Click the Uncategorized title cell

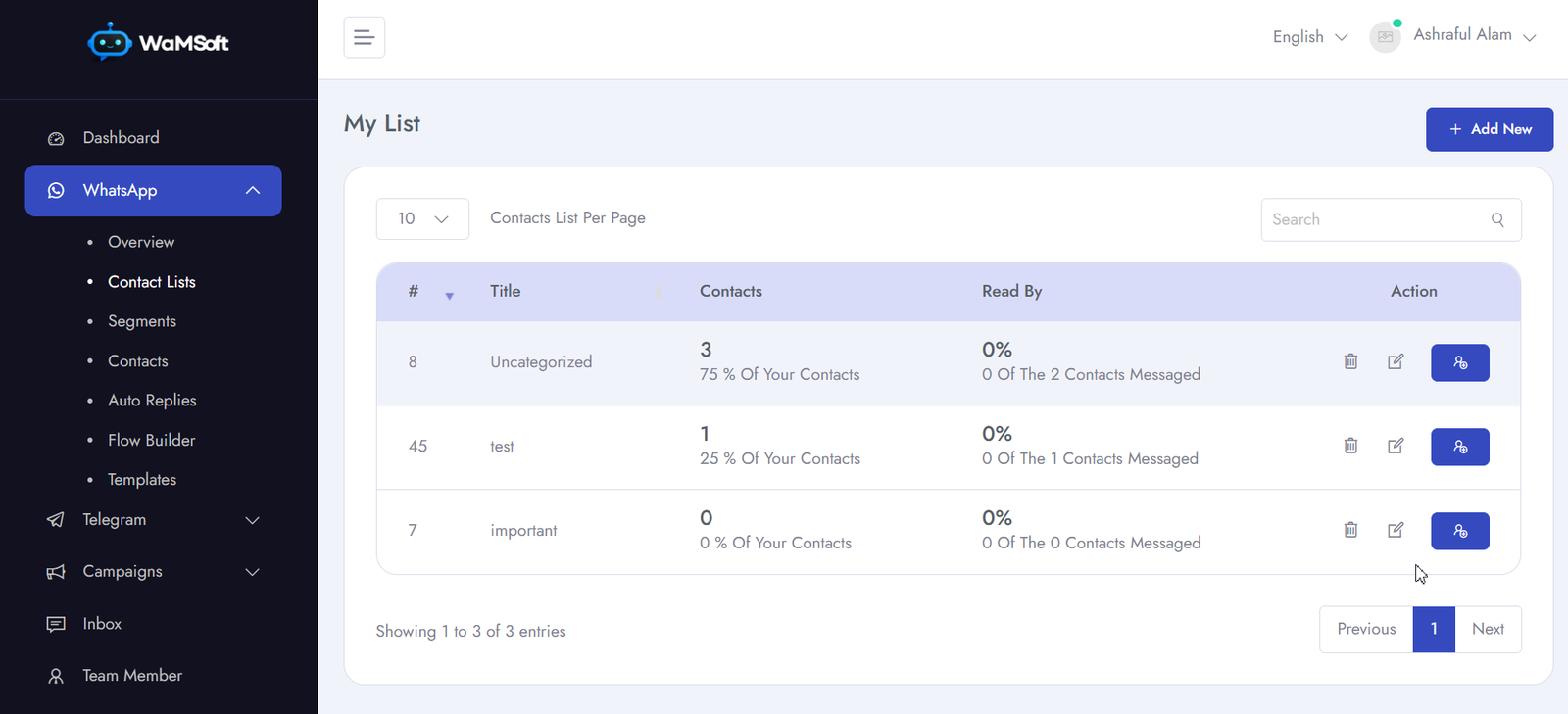coord(541,362)
